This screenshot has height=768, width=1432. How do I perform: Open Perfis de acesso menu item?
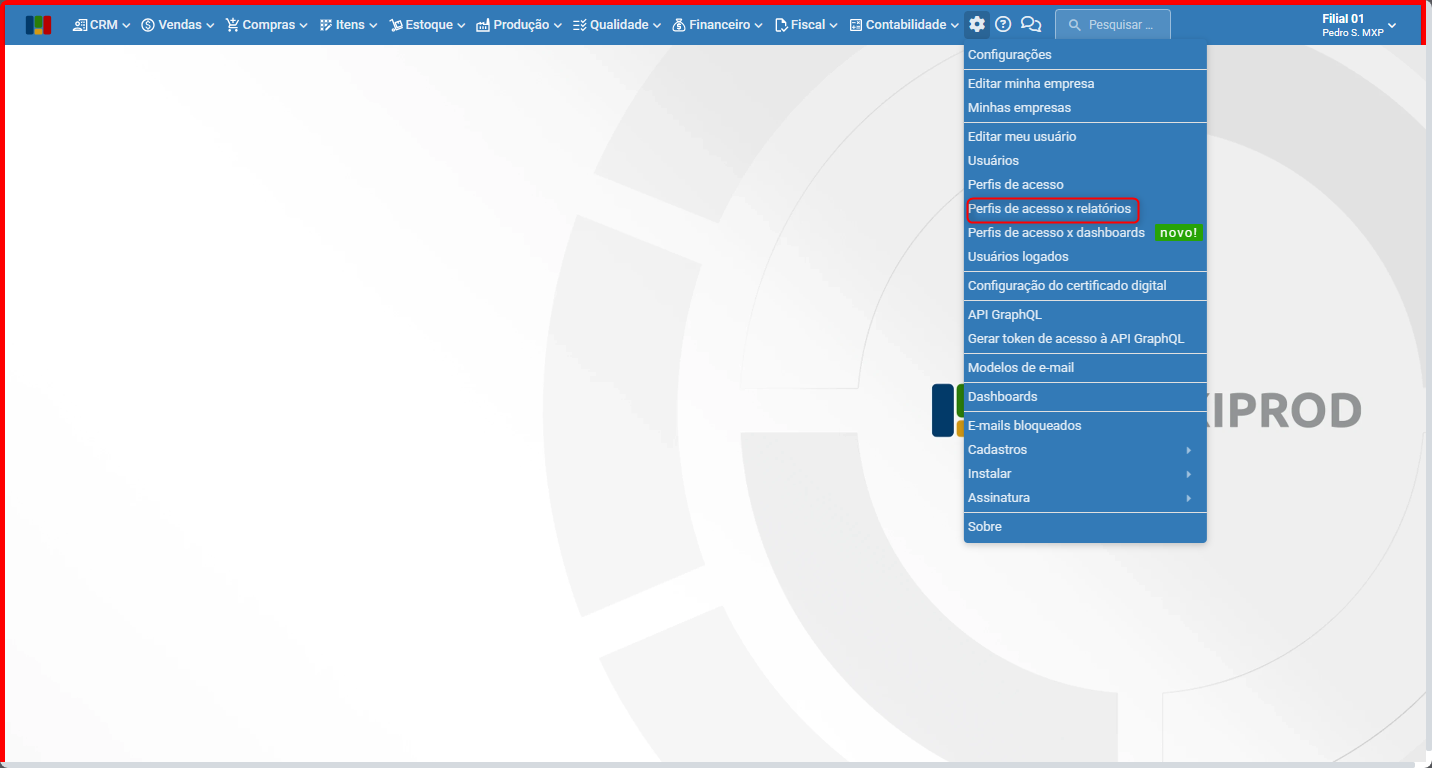[1085, 185]
